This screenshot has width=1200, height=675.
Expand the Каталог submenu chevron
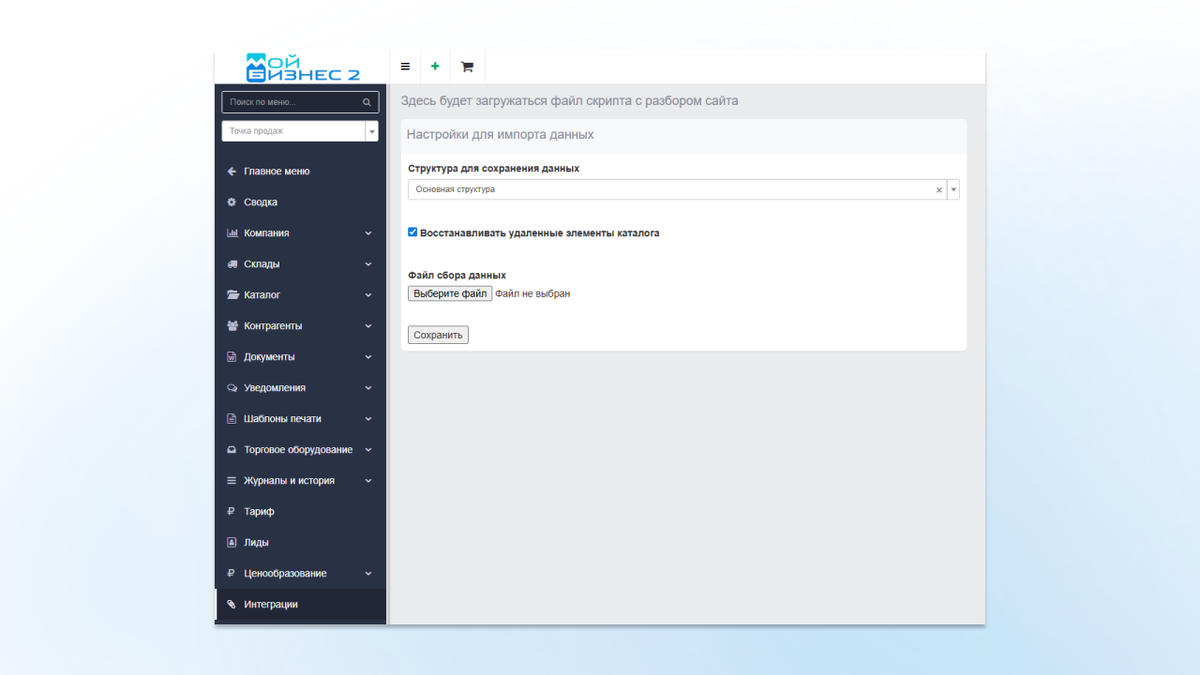(x=368, y=295)
